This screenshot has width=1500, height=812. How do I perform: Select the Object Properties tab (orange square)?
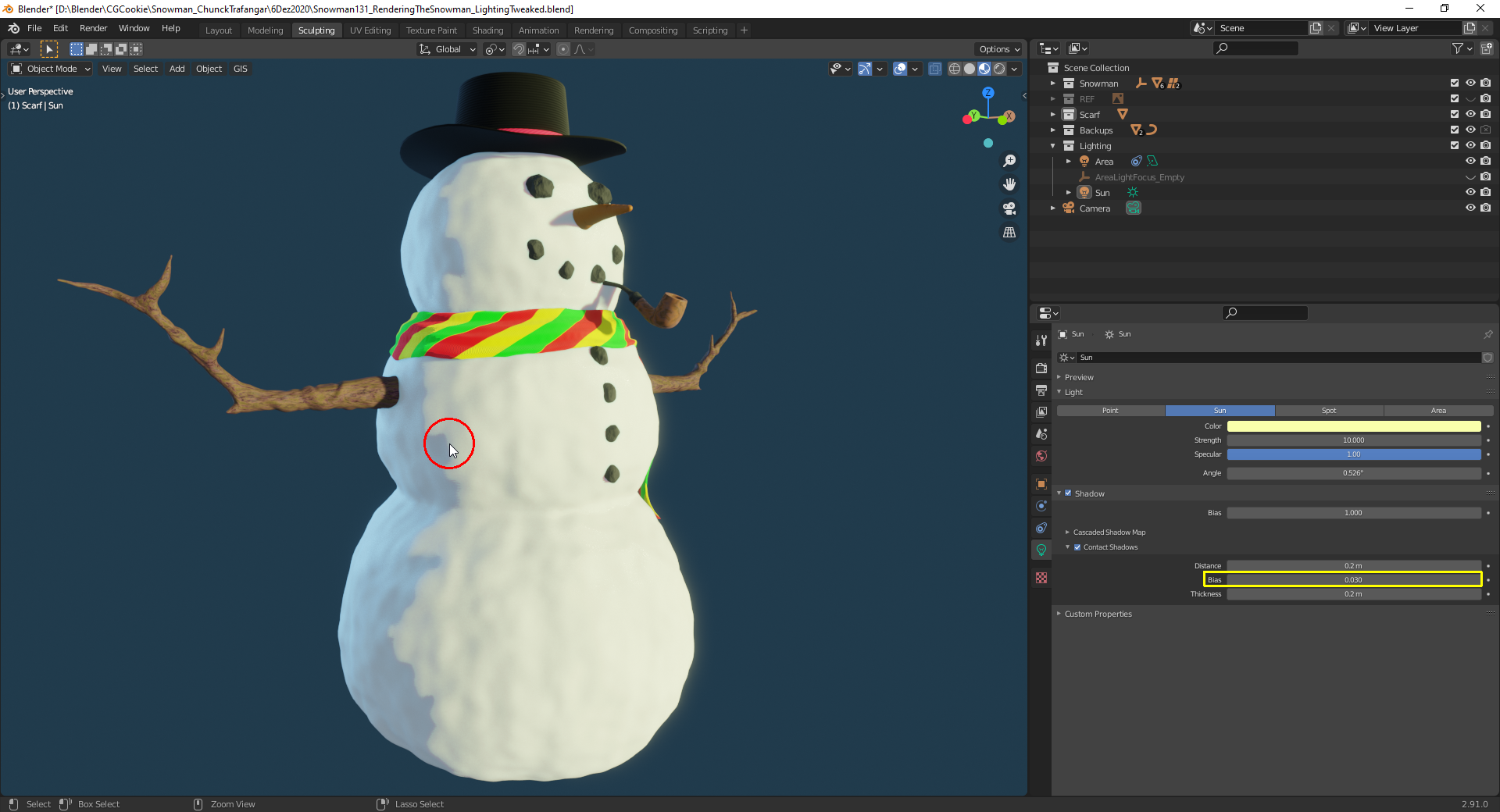point(1041,484)
